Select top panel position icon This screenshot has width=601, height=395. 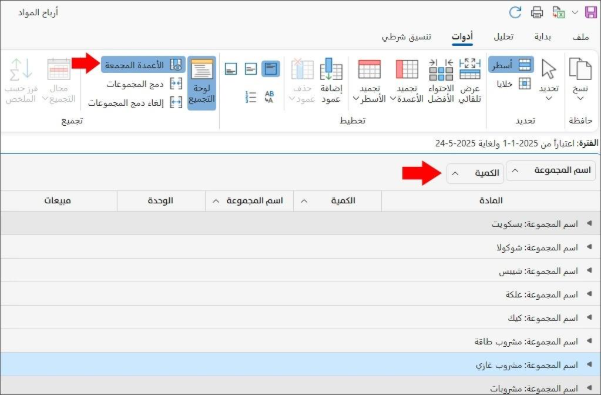[271, 69]
